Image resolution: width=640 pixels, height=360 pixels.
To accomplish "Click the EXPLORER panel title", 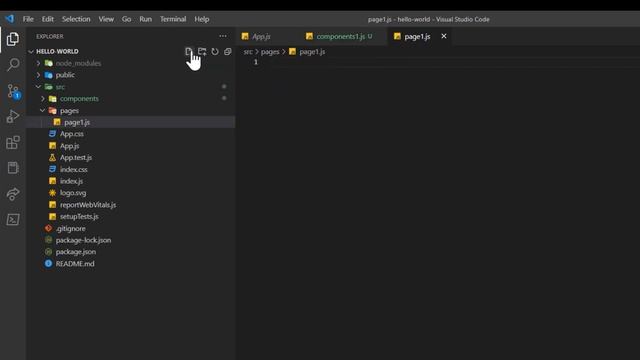I will (50, 36).
